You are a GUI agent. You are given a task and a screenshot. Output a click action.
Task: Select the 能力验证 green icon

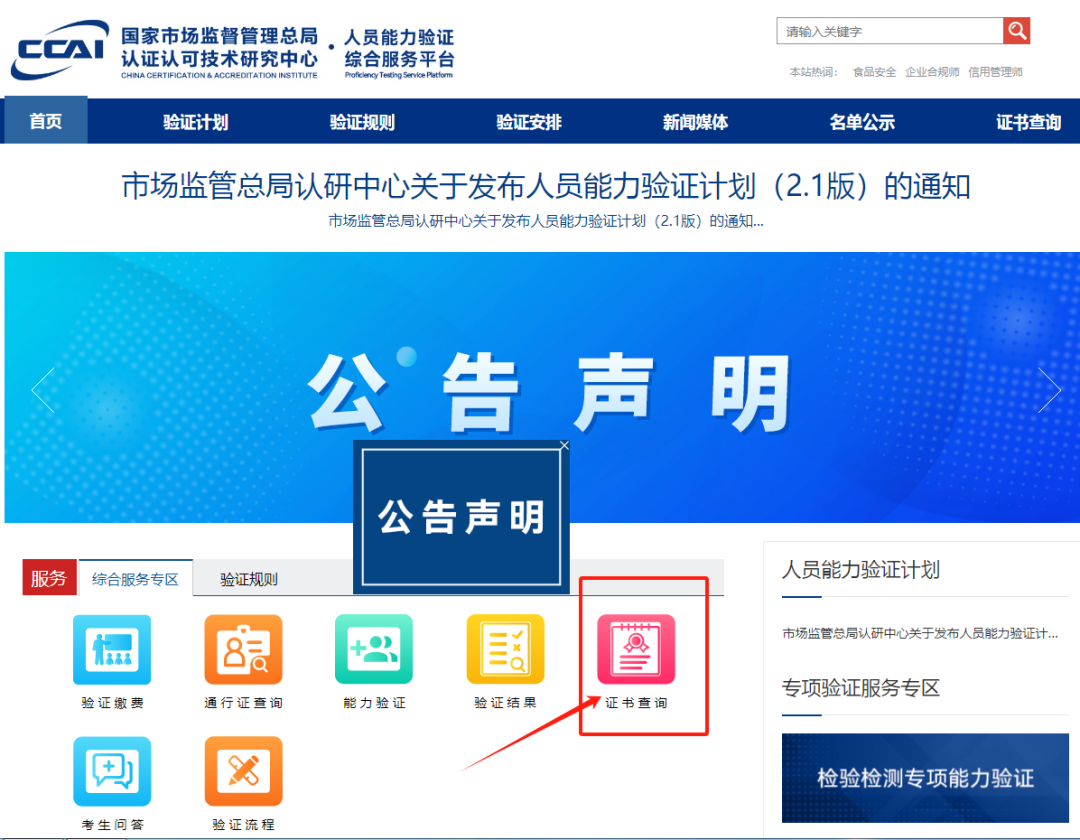(374, 649)
